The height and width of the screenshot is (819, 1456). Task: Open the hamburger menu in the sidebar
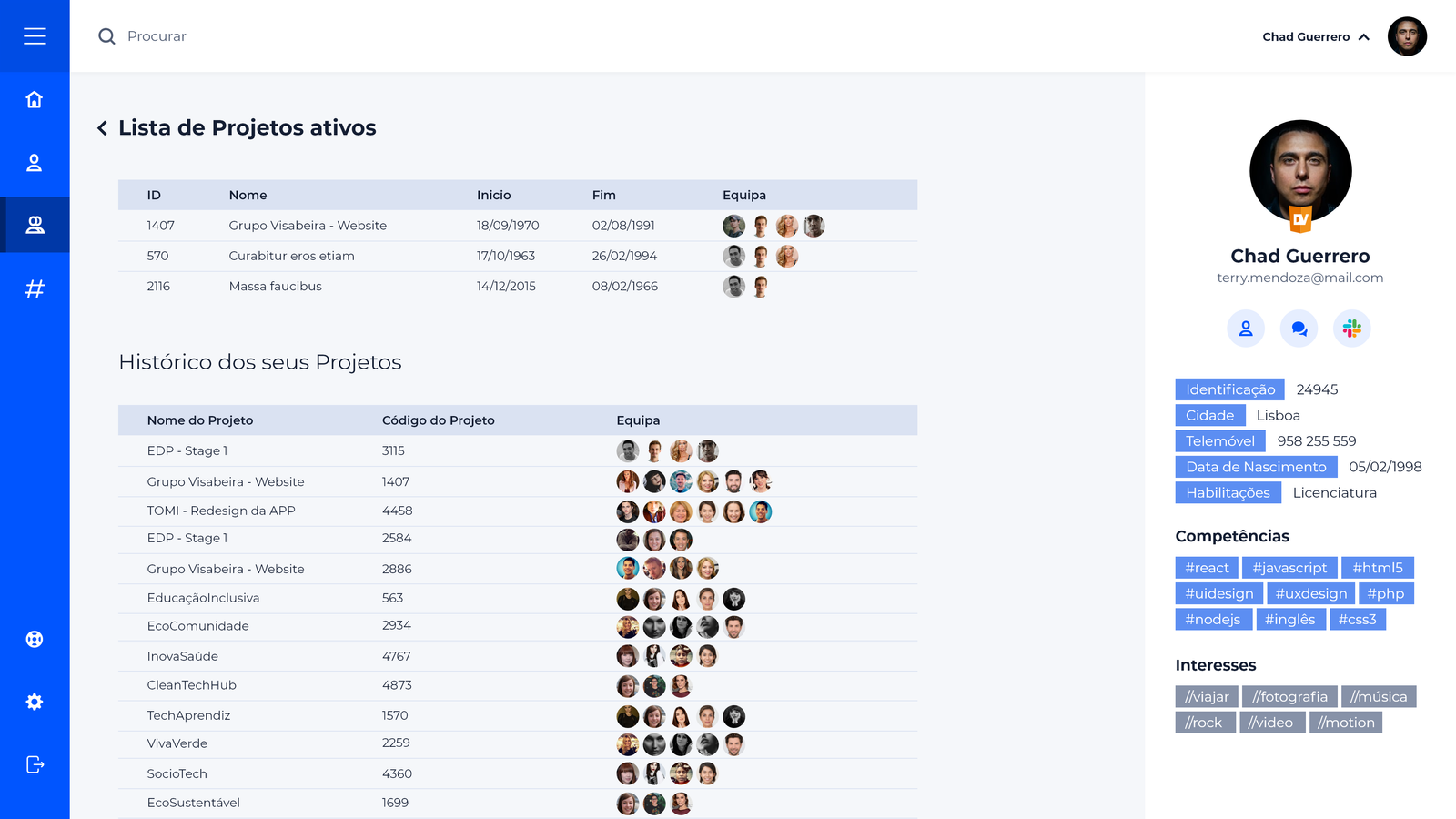(35, 36)
